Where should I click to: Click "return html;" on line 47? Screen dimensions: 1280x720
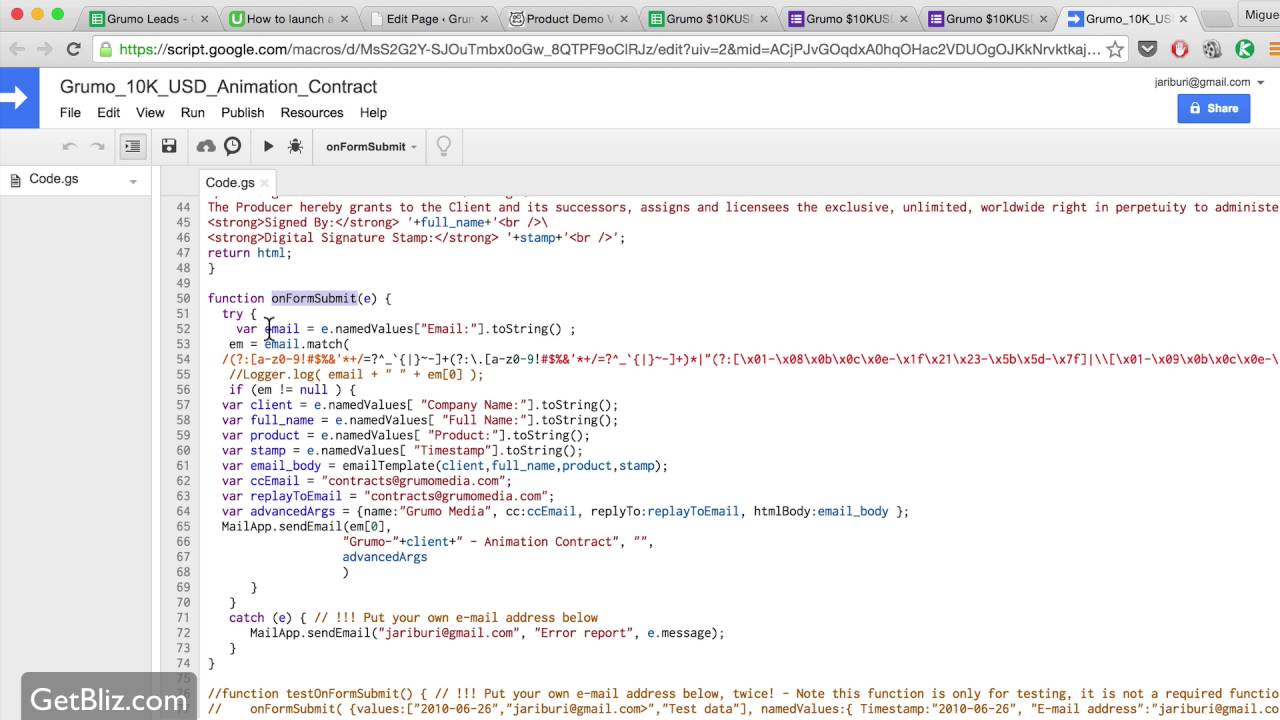point(250,253)
